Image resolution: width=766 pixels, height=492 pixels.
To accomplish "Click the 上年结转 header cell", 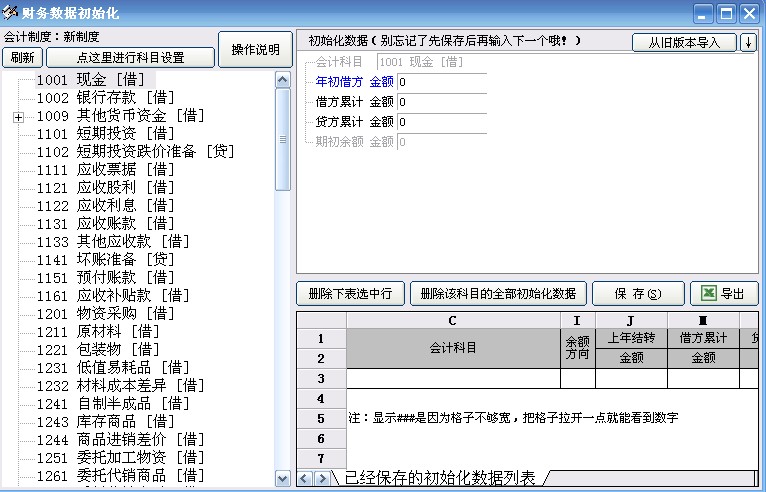I will point(631,338).
